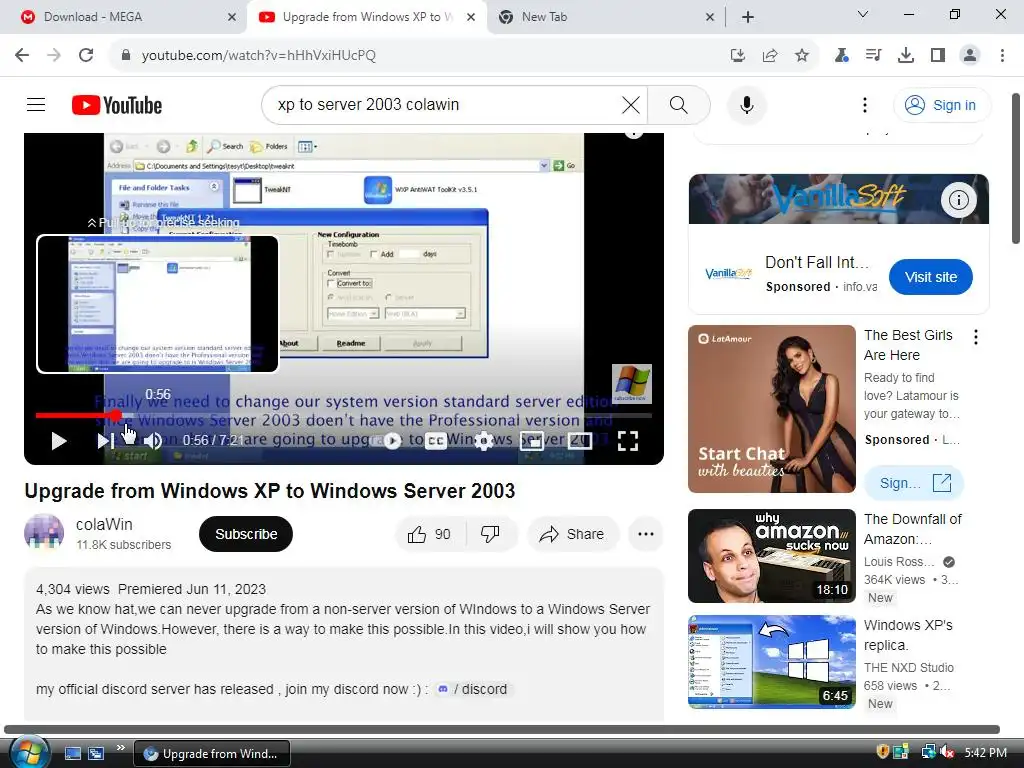This screenshot has height=768, width=1024.
Task: Skip to the next video
Action: [104, 441]
